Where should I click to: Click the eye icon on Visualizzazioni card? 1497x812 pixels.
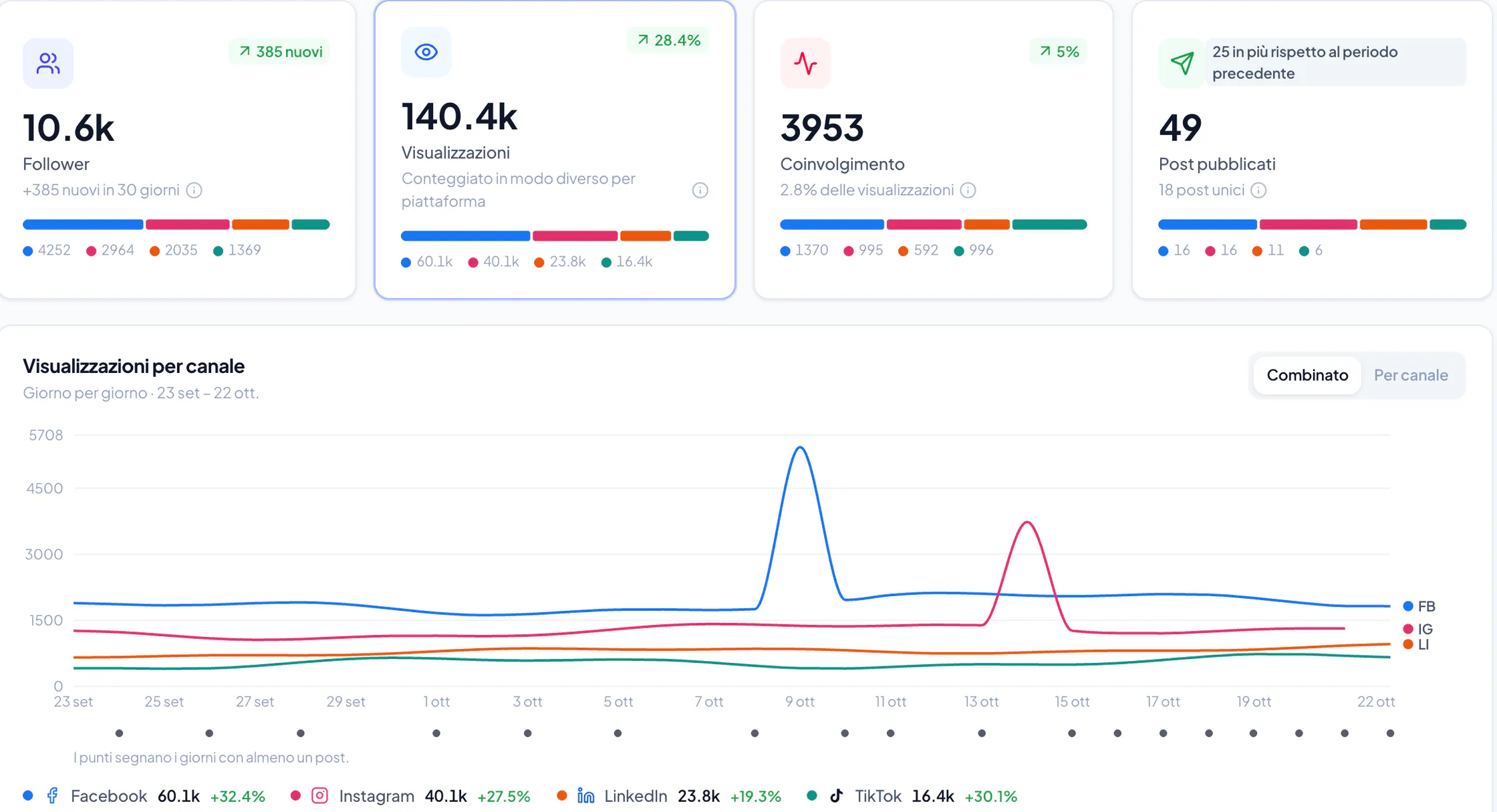point(426,52)
